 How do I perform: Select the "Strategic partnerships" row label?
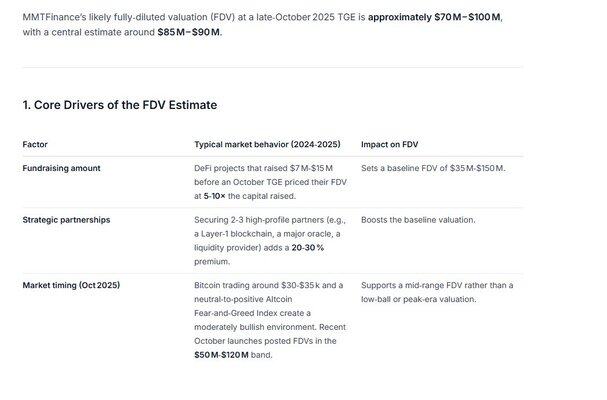[66, 220]
